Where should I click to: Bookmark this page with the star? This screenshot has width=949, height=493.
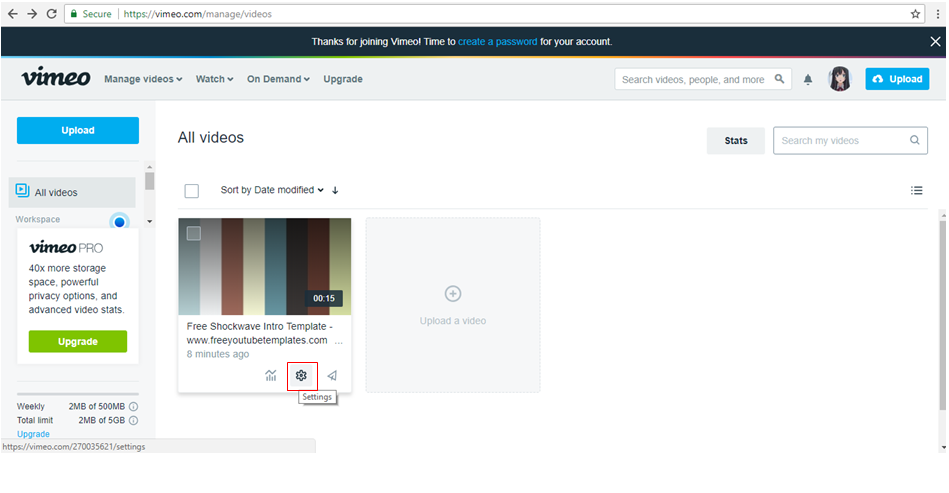[915, 14]
